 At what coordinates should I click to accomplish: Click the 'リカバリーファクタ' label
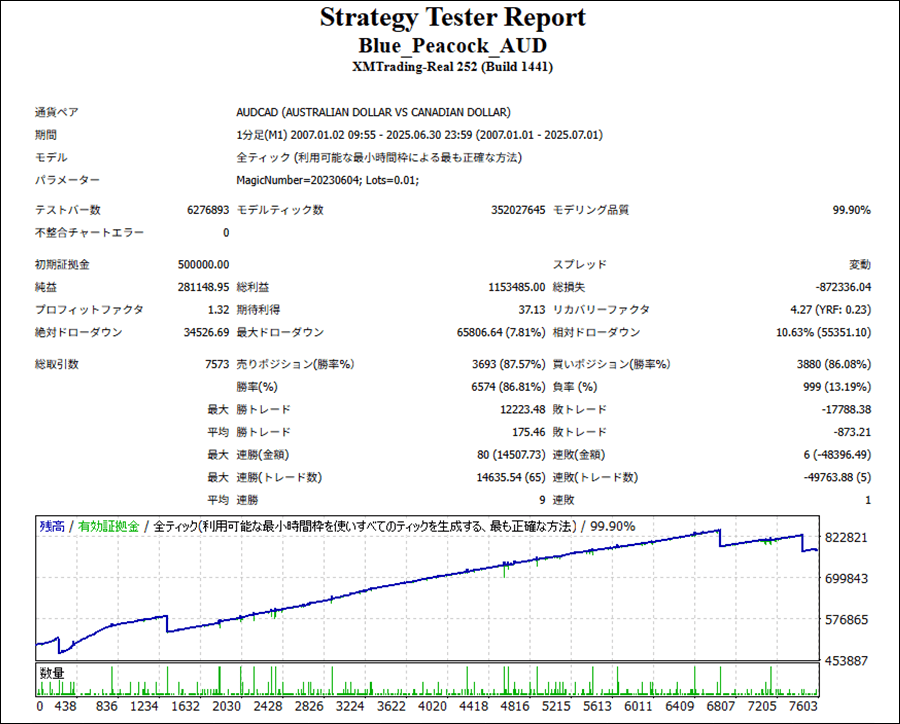click(601, 310)
